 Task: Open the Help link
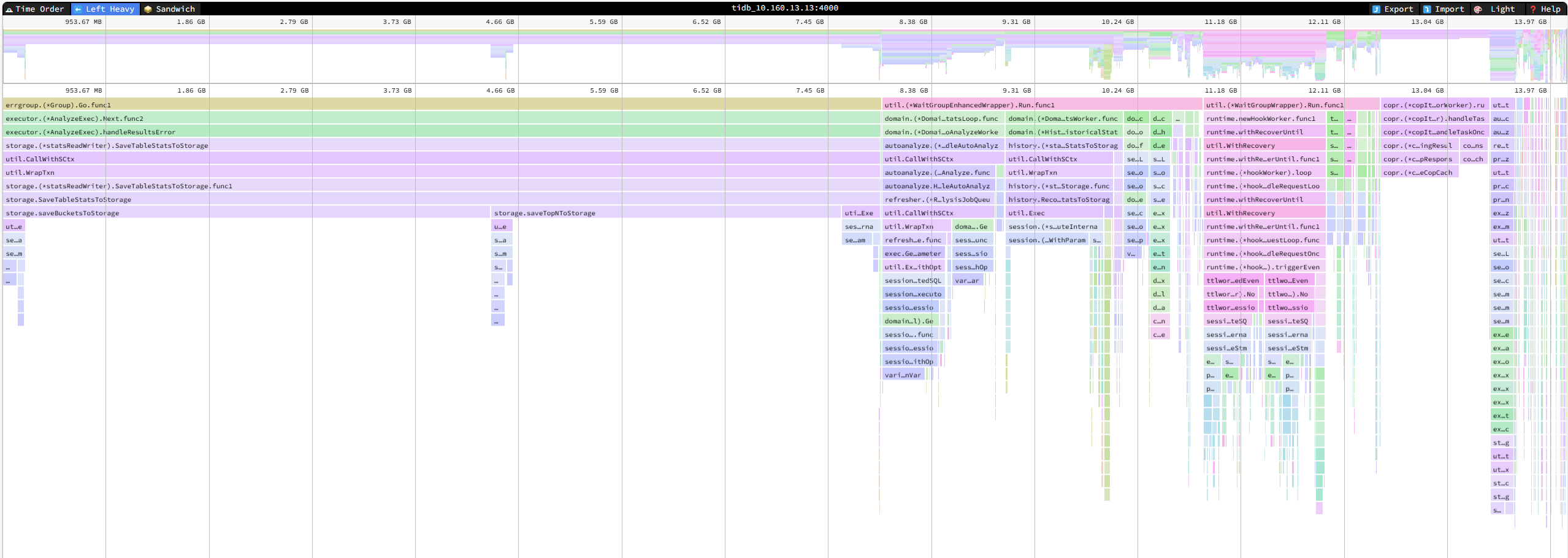(1545, 9)
